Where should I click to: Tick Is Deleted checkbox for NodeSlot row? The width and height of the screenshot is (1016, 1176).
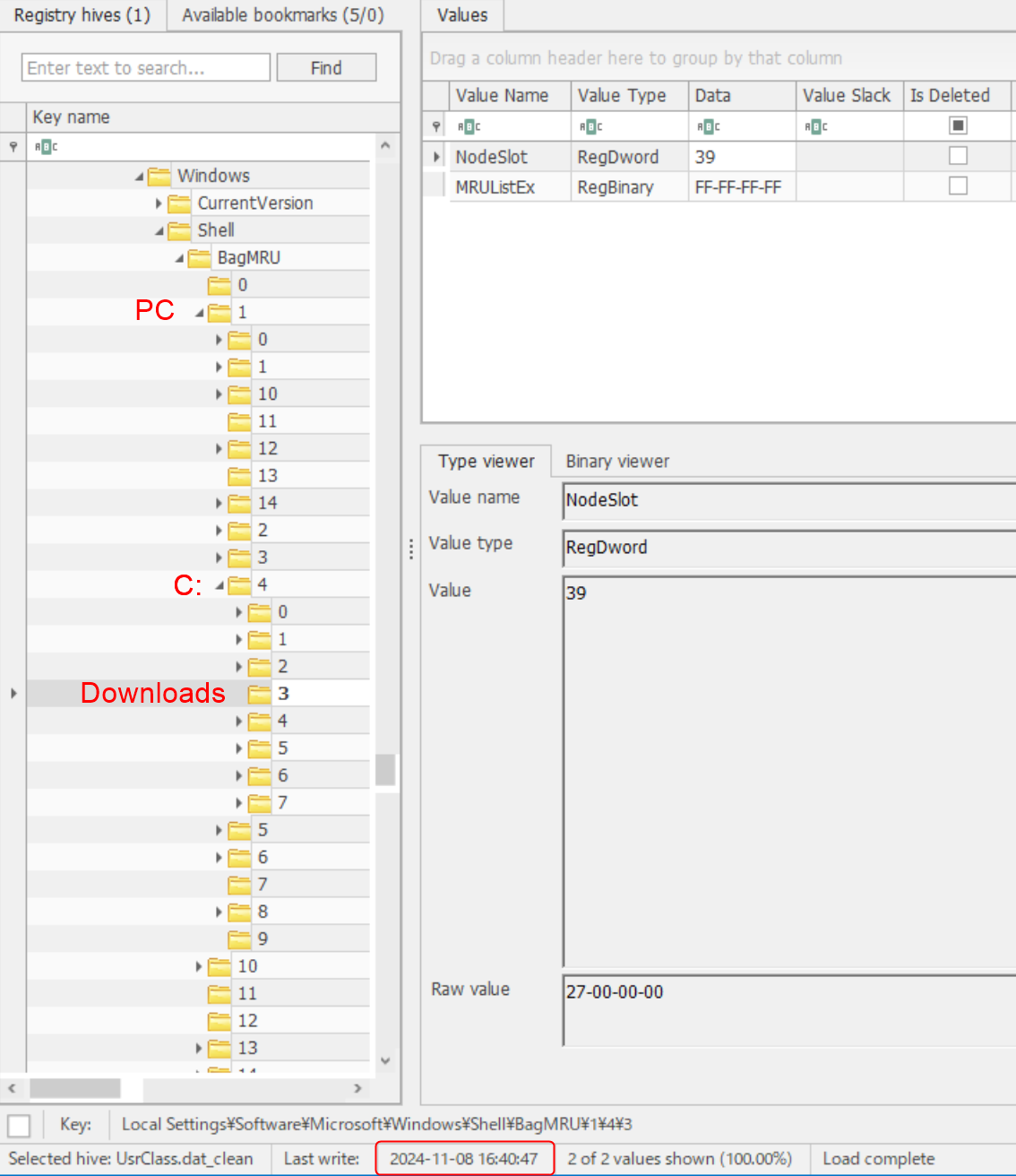pyautogui.click(x=958, y=156)
